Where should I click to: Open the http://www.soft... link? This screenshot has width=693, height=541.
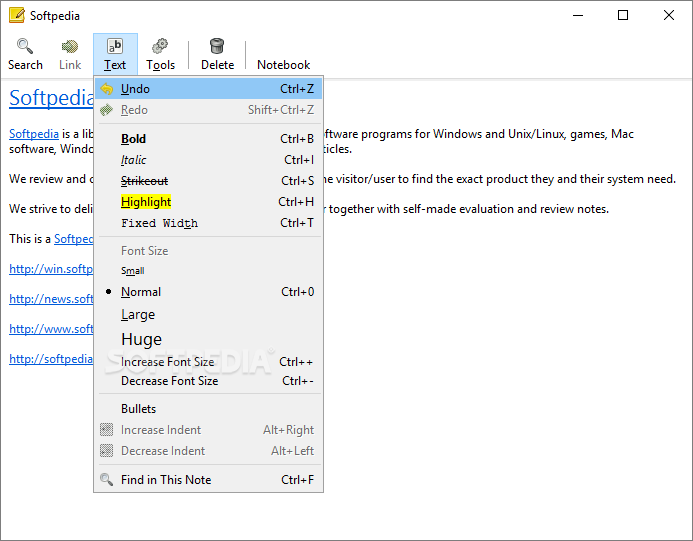[51, 329]
